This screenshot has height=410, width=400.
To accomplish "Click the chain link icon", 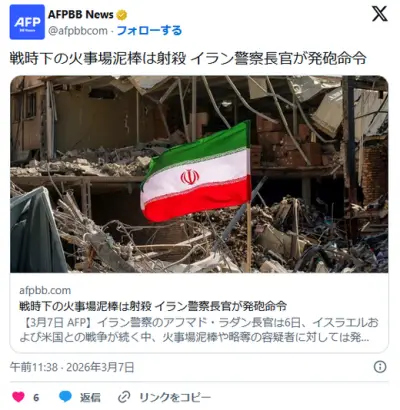I will click(x=124, y=397).
